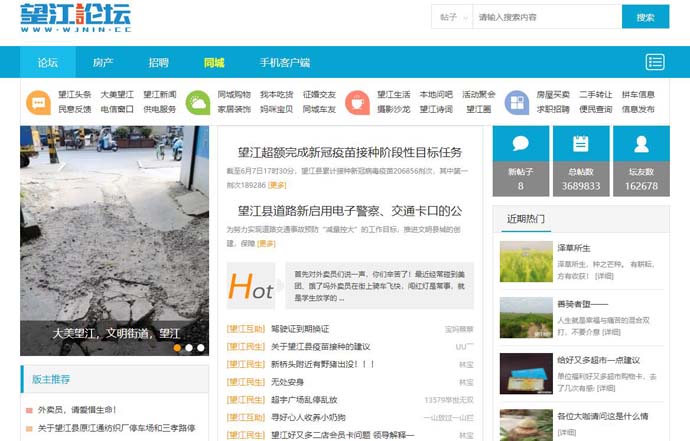This screenshot has width=690, height=441.
Task: Select the 房产 navigation tab
Action: point(103,62)
